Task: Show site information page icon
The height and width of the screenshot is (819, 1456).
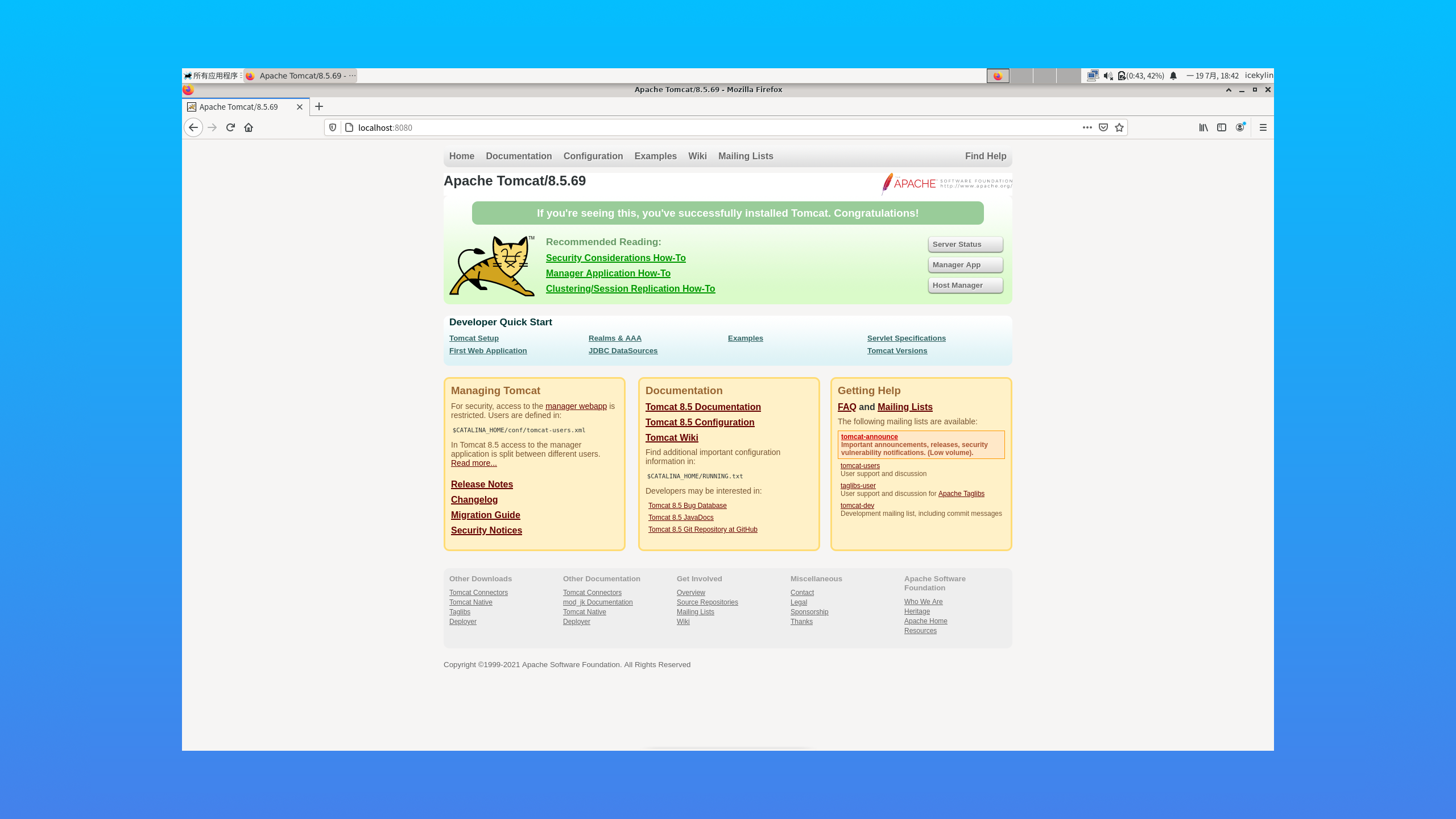Action: pyautogui.click(x=349, y=127)
